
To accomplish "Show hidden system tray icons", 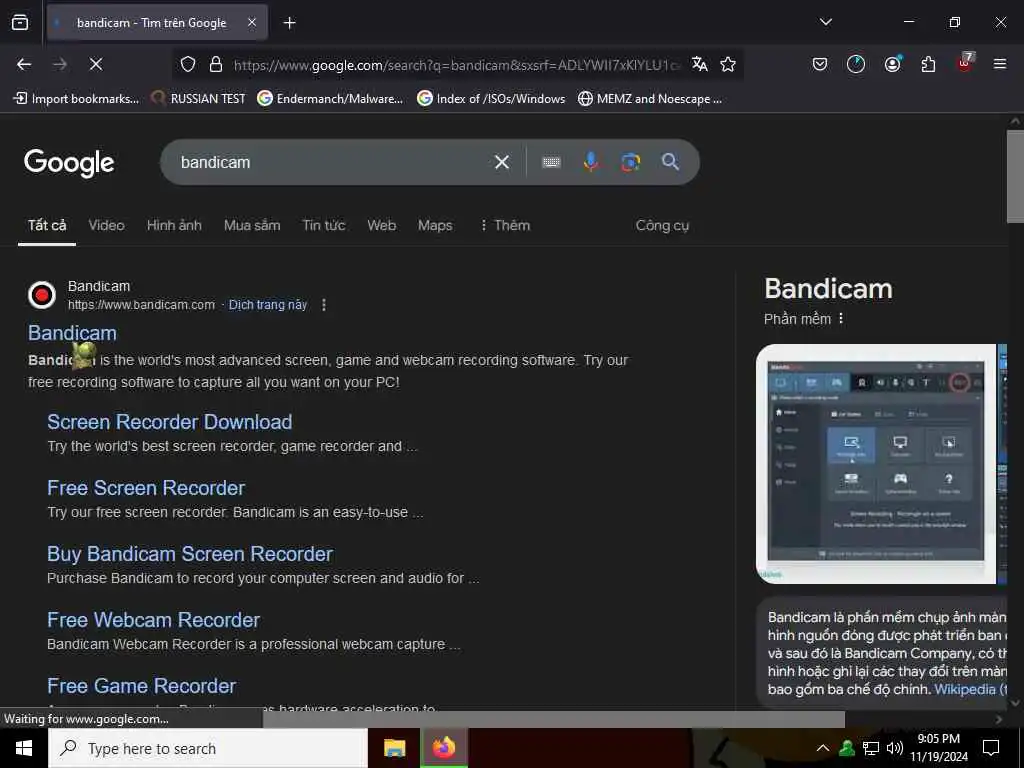I will (x=823, y=748).
